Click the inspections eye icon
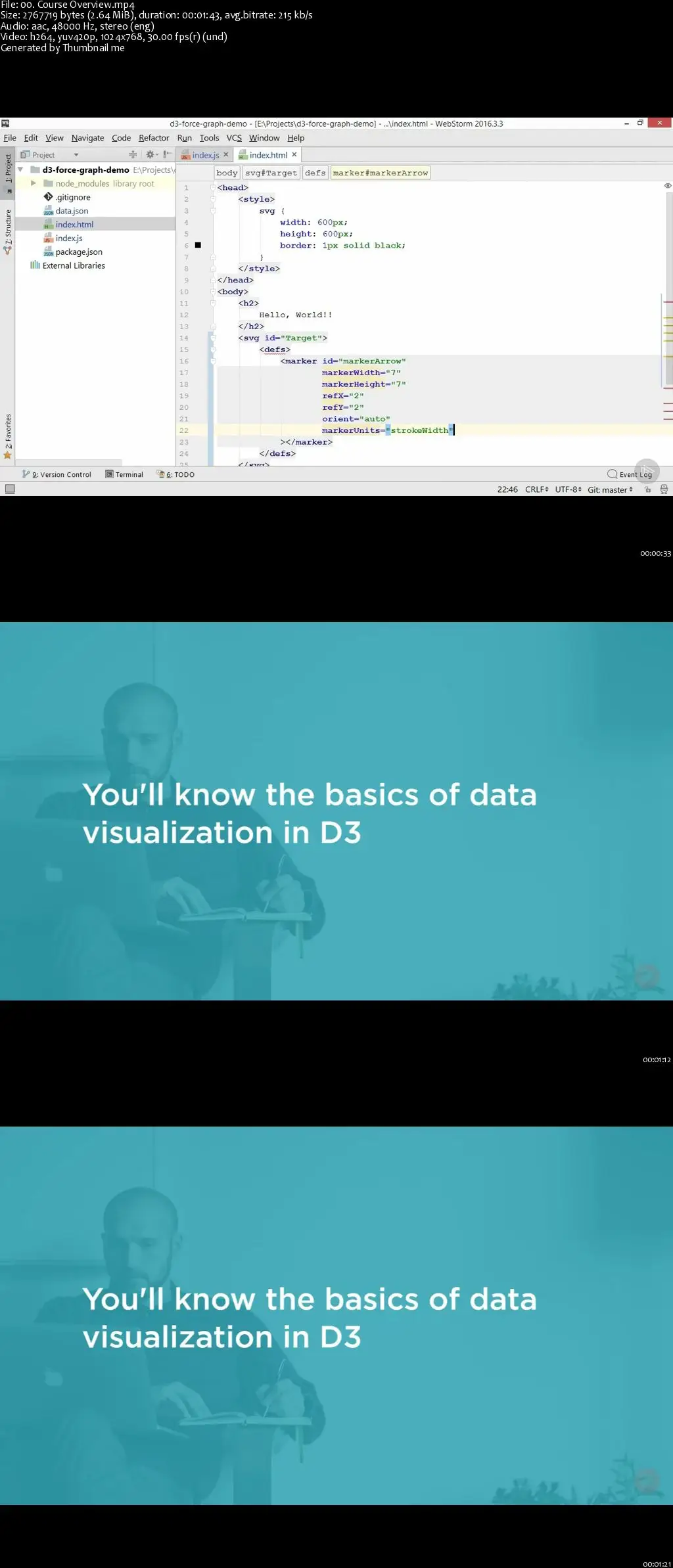Image resolution: width=673 pixels, height=1568 pixels. [668, 186]
